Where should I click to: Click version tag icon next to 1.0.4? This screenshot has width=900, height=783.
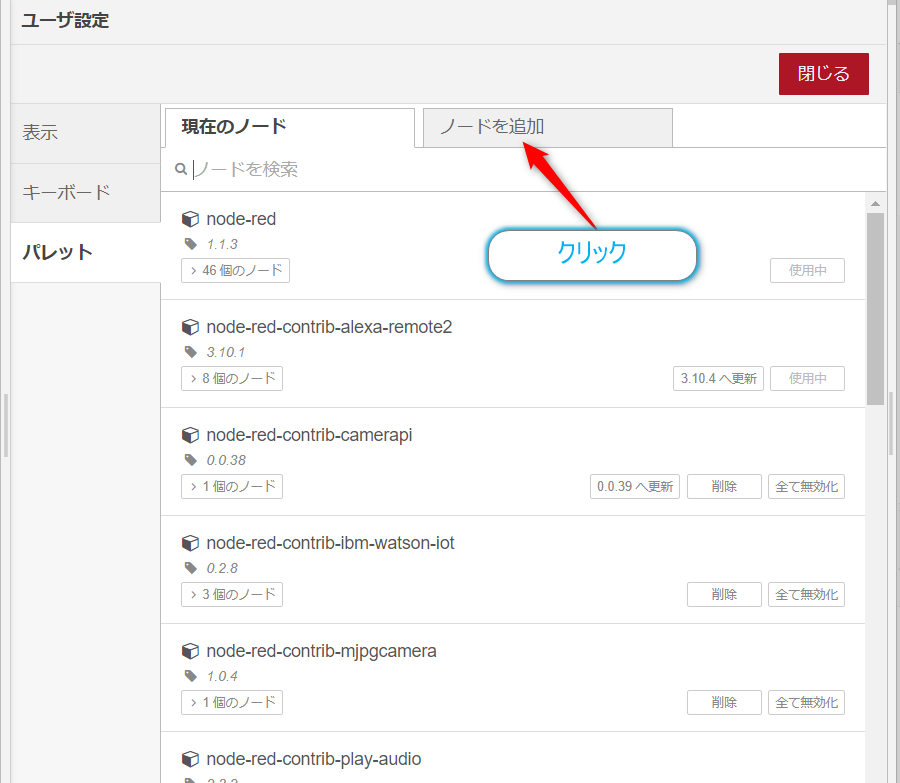[191, 676]
